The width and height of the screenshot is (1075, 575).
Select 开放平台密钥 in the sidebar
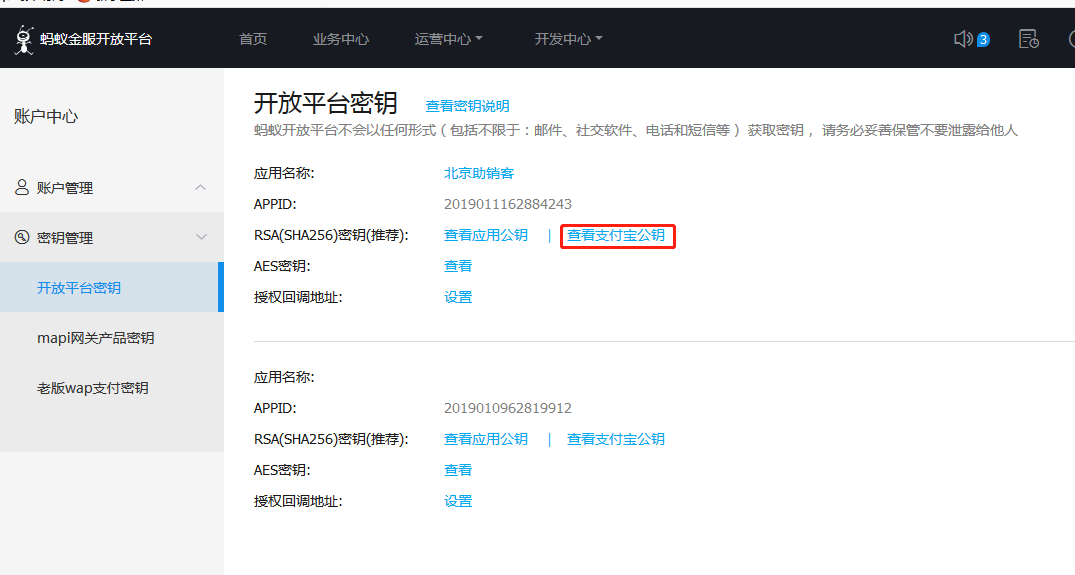click(79, 288)
